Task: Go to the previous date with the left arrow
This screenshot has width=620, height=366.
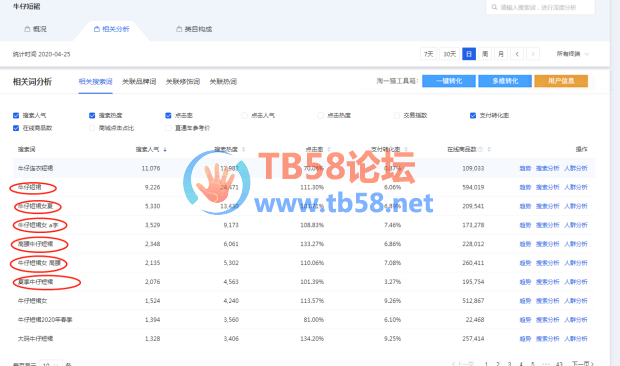Action: coord(517,54)
